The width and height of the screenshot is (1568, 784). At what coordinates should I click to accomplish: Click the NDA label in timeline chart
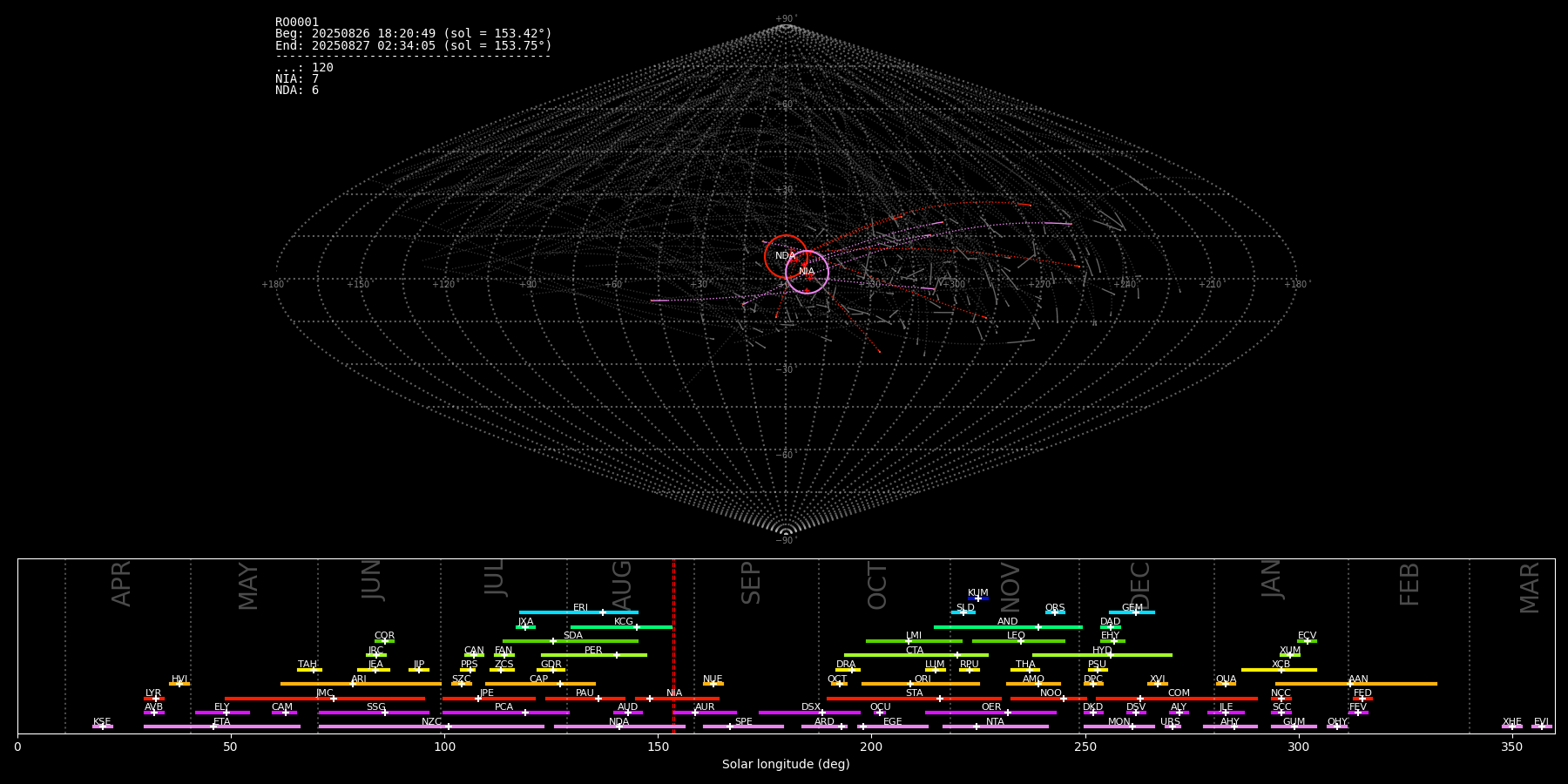(x=618, y=722)
